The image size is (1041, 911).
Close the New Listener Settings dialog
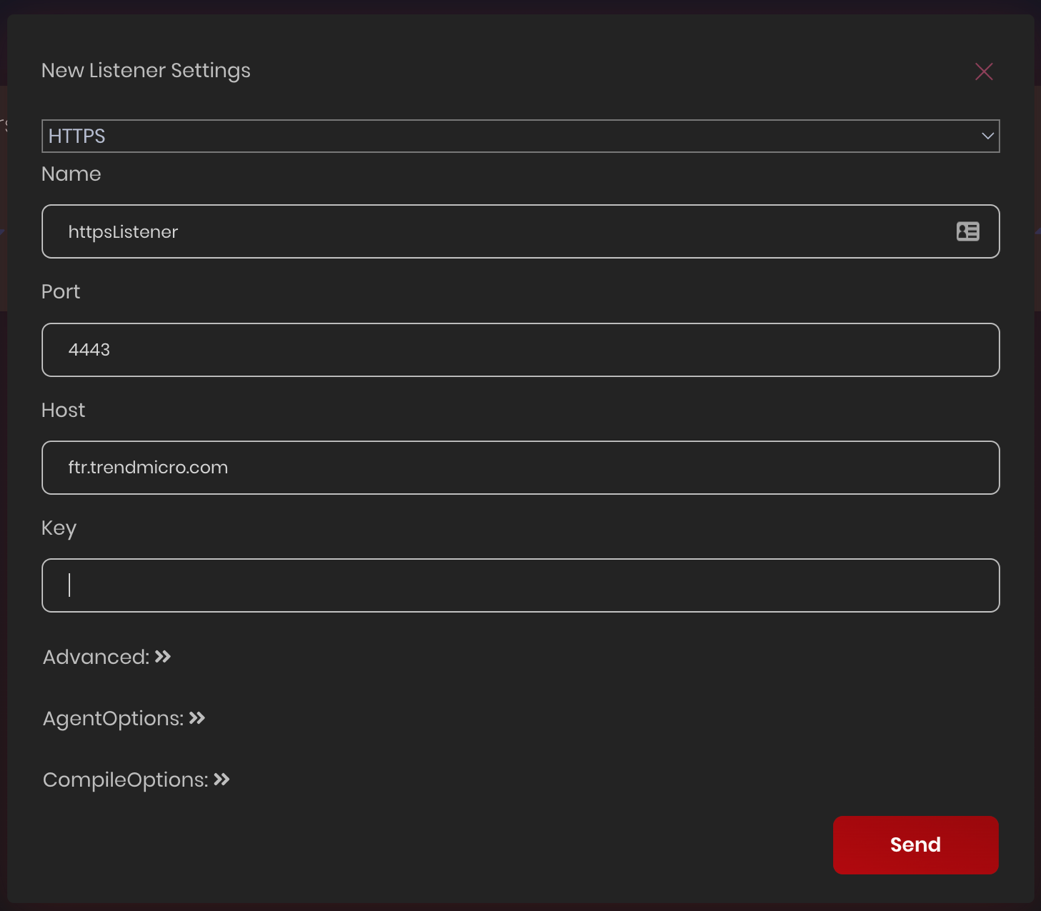tap(983, 71)
